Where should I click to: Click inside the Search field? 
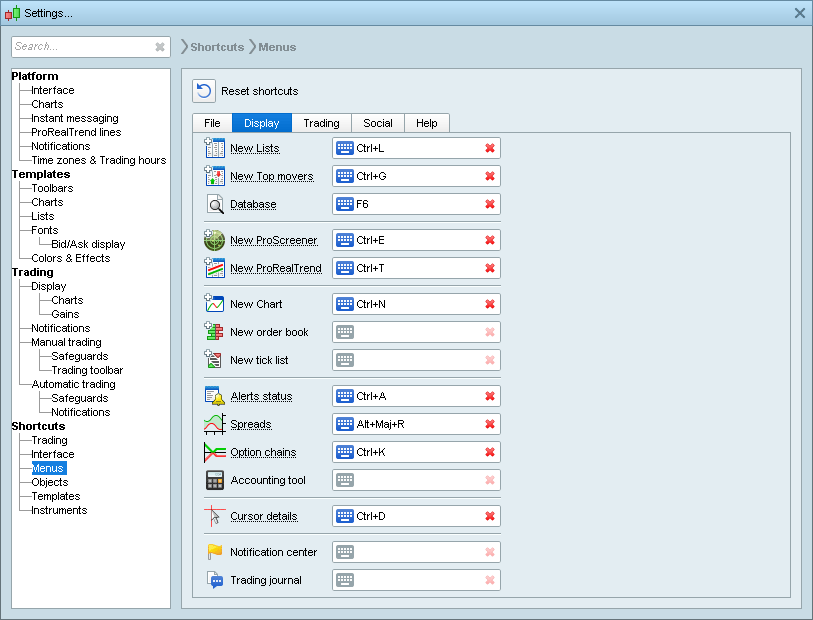(x=80, y=47)
